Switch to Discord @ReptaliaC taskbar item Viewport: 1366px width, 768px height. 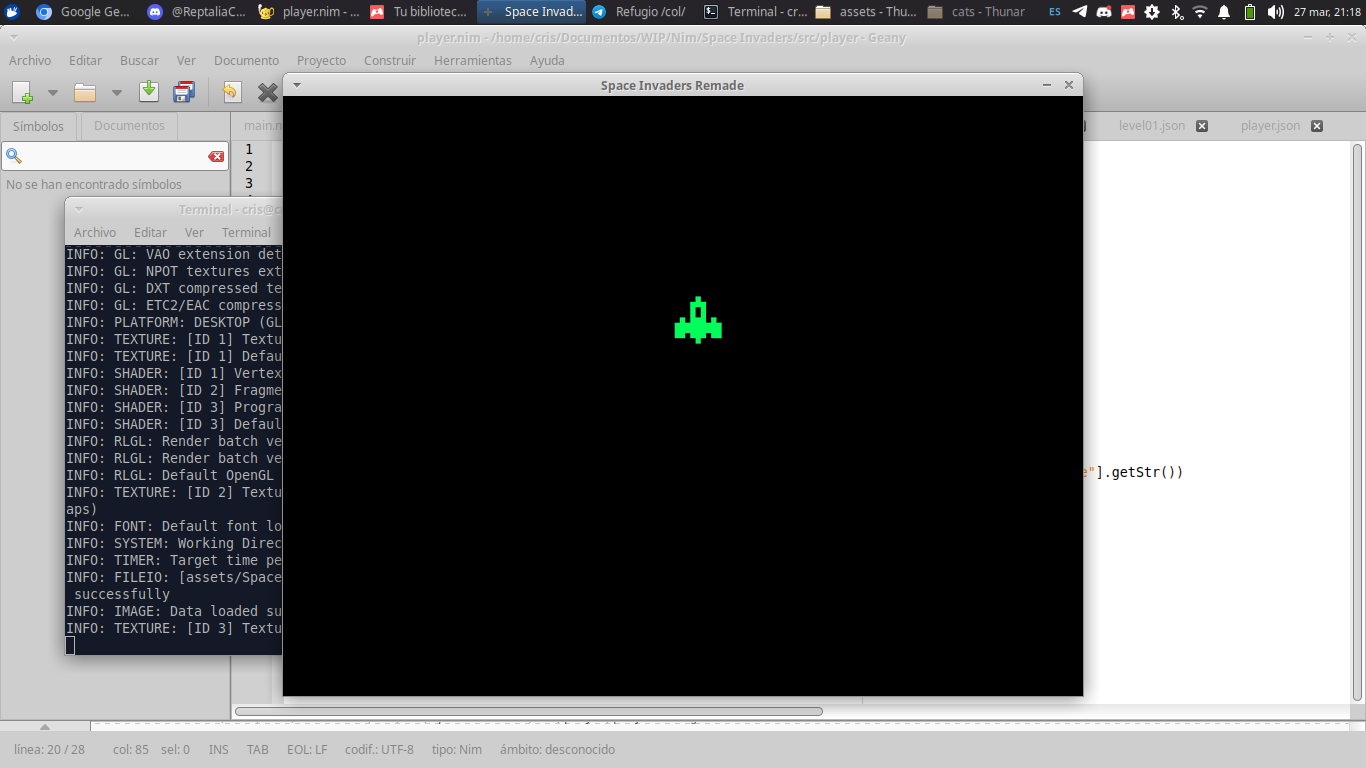tap(196, 12)
